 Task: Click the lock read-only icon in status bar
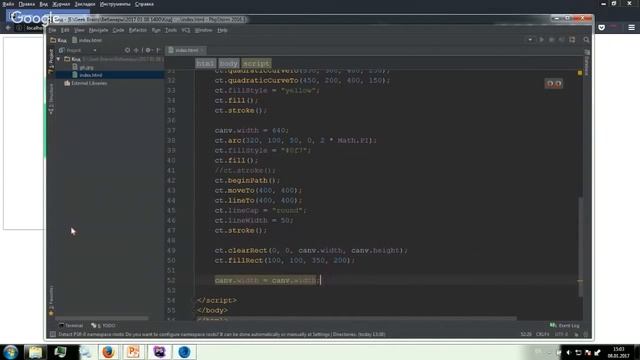click(x=577, y=334)
